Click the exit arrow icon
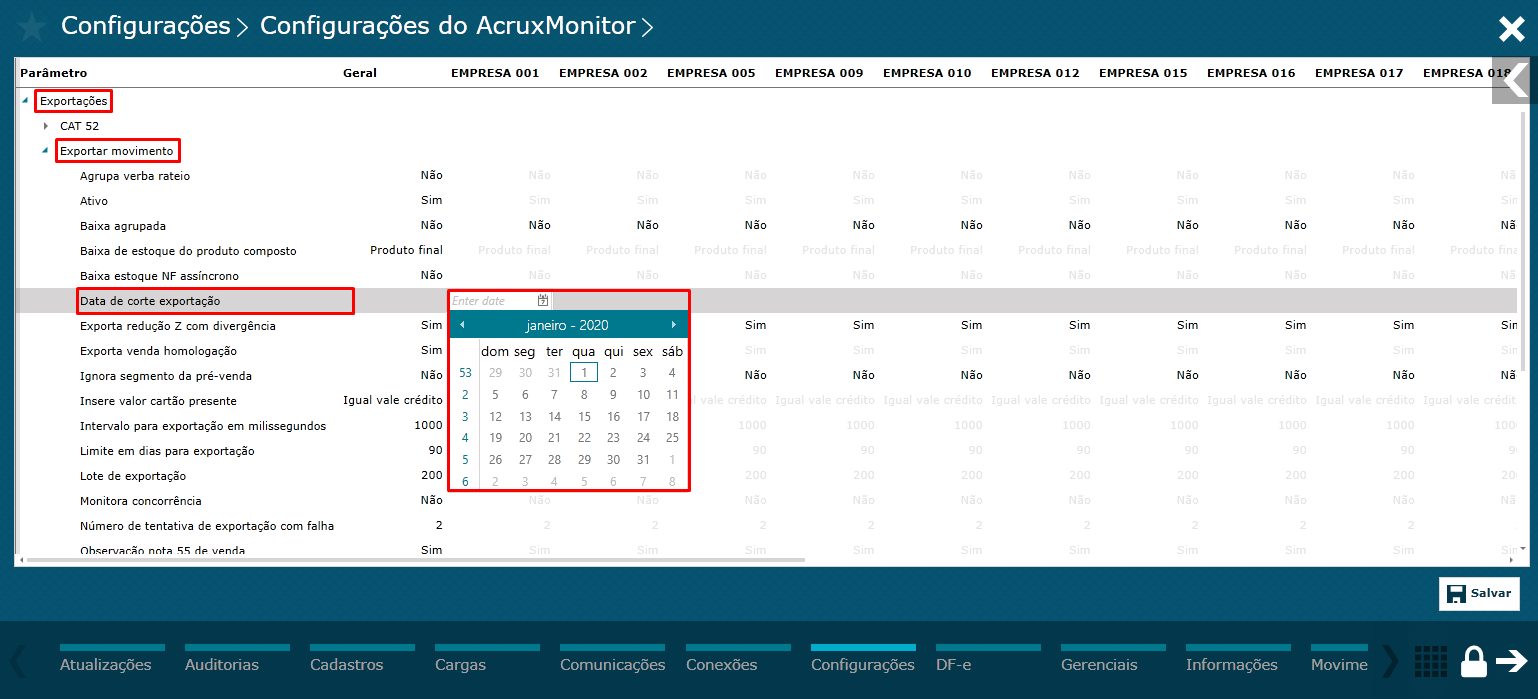Screen dimensions: 1538x699 point(1511,661)
